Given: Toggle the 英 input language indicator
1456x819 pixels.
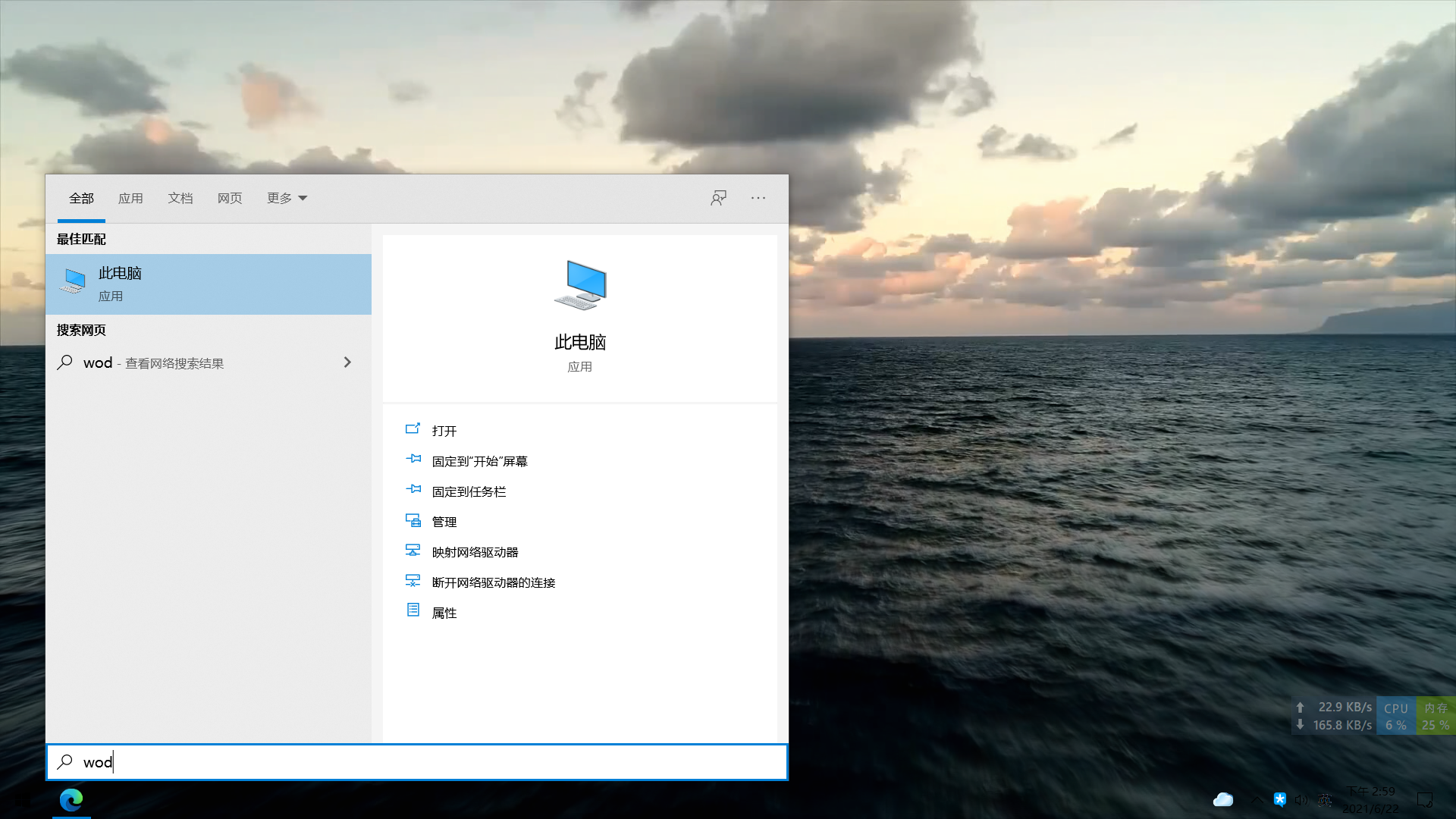Looking at the screenshot, I should (1325, 799).
